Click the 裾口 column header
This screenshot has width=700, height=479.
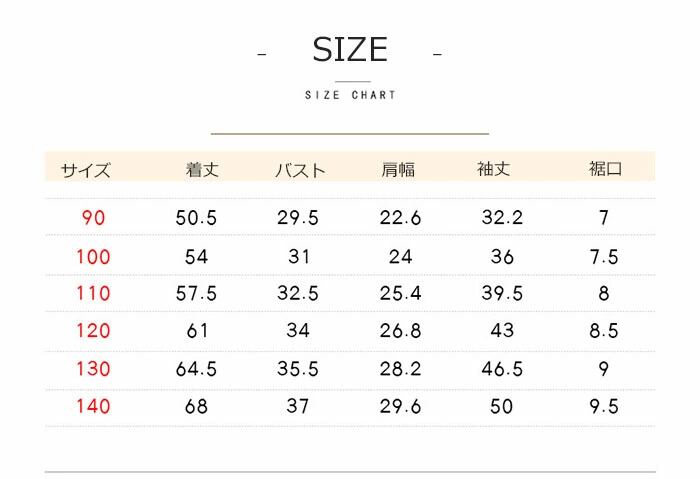click(605, 169)
